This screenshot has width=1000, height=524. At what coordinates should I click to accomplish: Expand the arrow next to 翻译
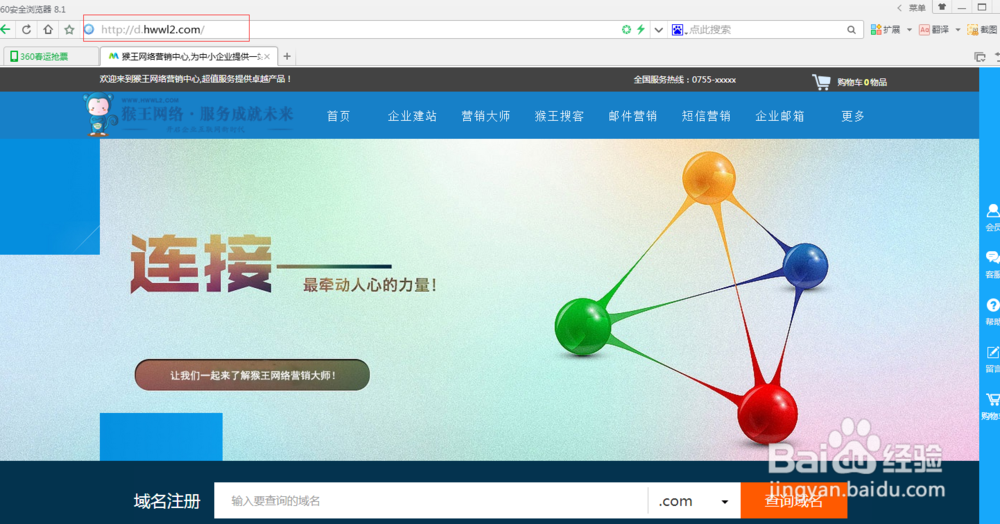tap(958, 29)
